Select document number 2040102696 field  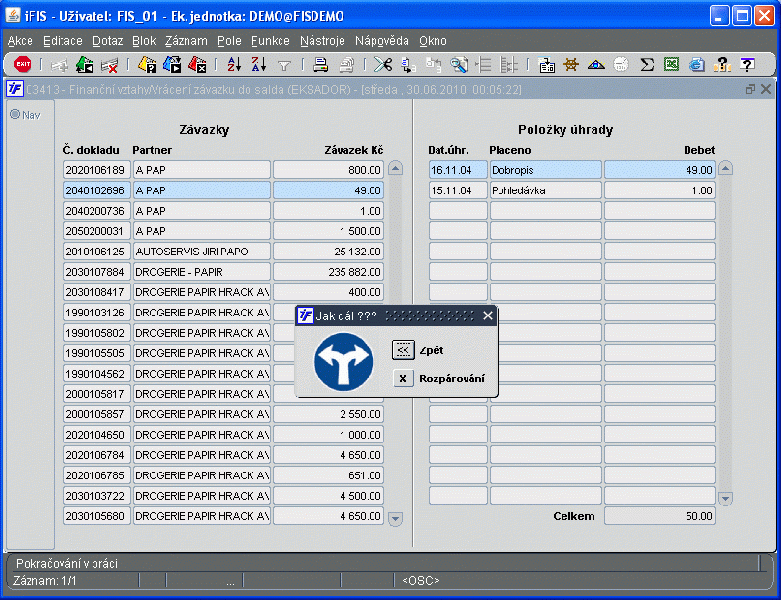click(x=97, y=190)
